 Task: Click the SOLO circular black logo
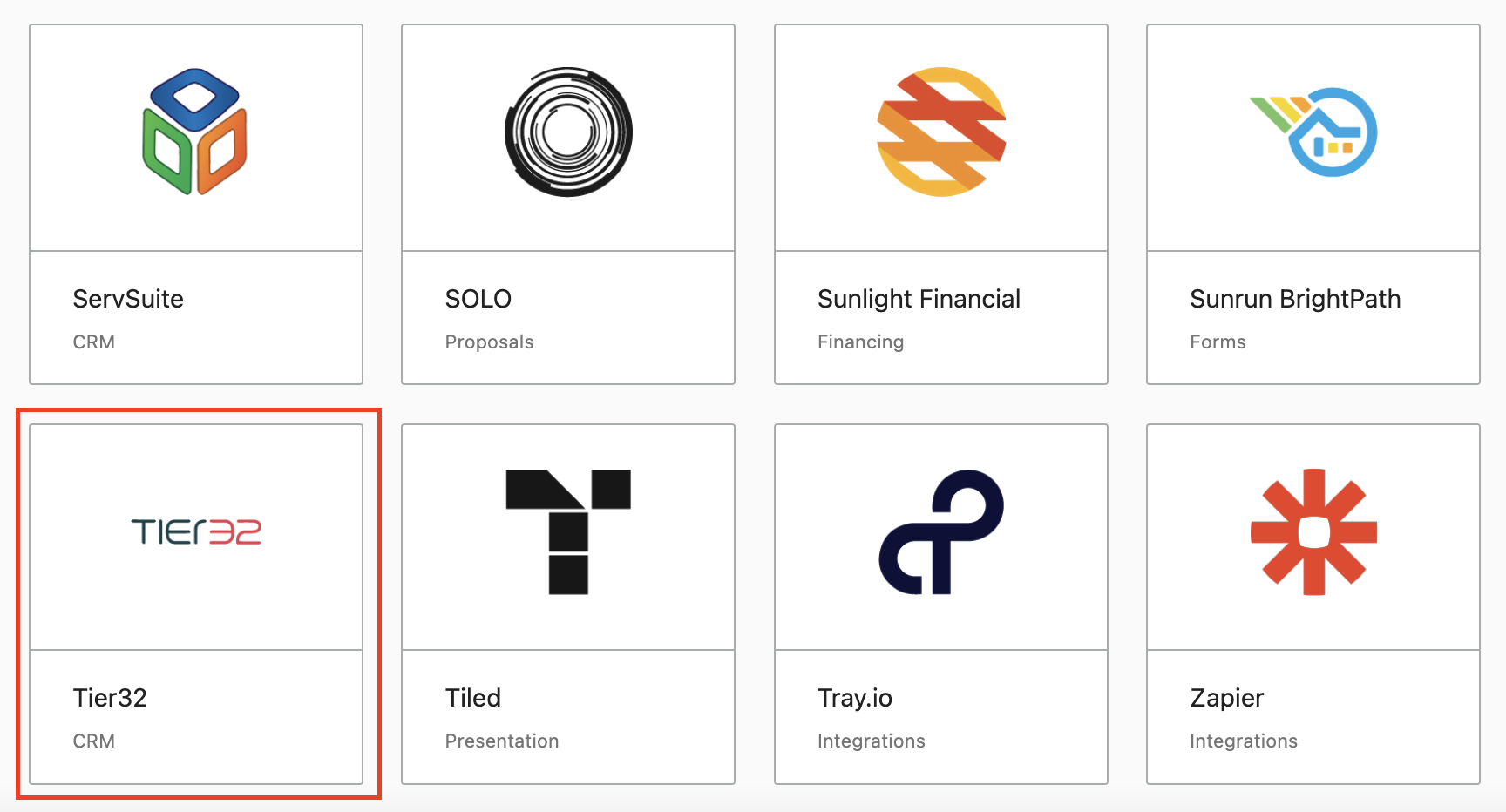(x=568, y=132)
